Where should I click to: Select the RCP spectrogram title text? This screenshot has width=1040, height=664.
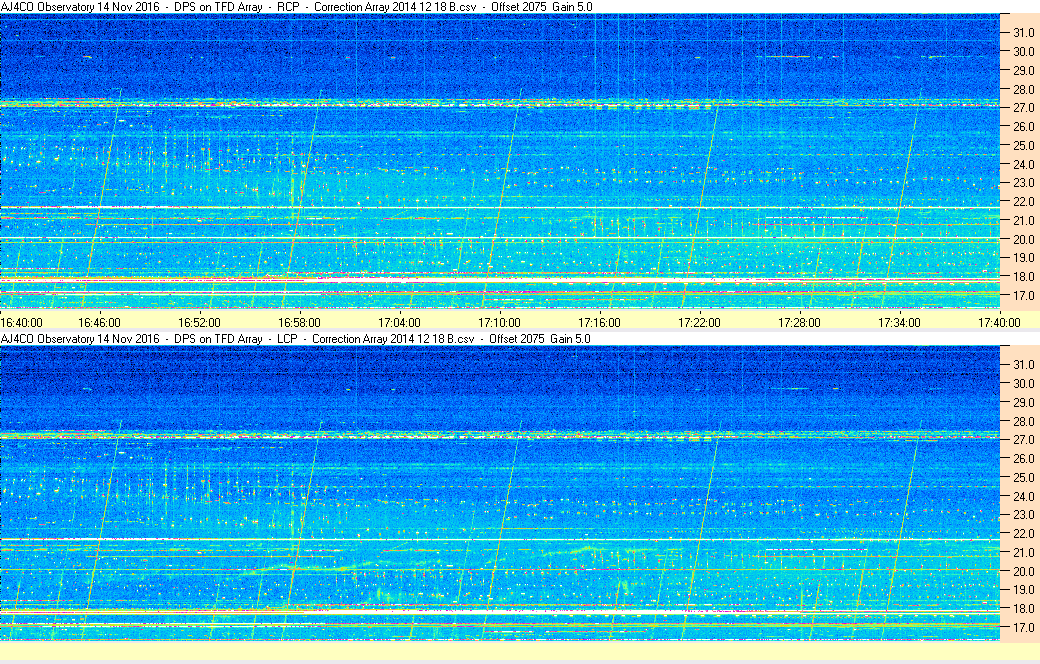pyautogui.click(x=296, y=7)
